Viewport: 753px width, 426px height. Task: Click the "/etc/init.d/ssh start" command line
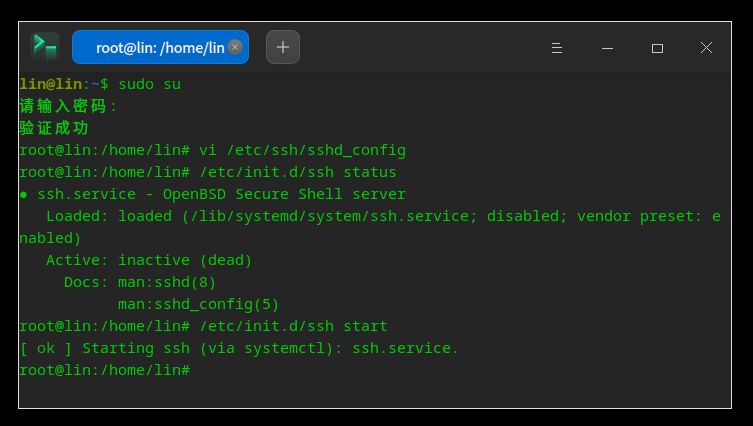coord(293,326)
